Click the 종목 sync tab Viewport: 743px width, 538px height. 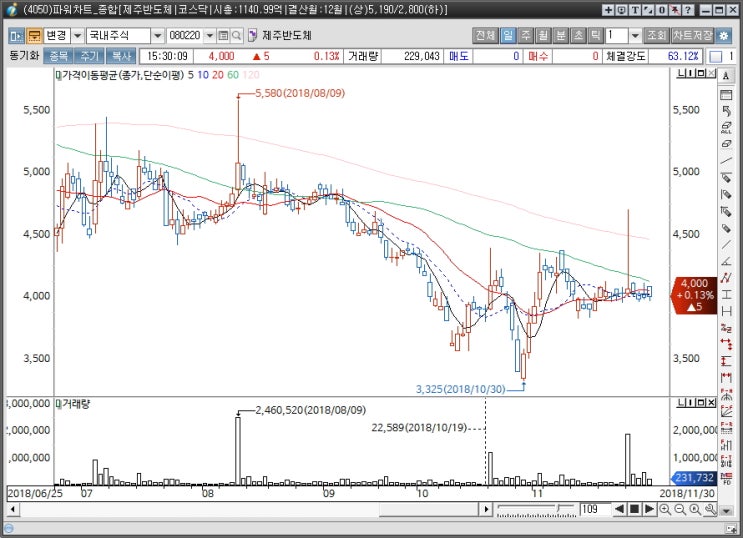point(59,56)
